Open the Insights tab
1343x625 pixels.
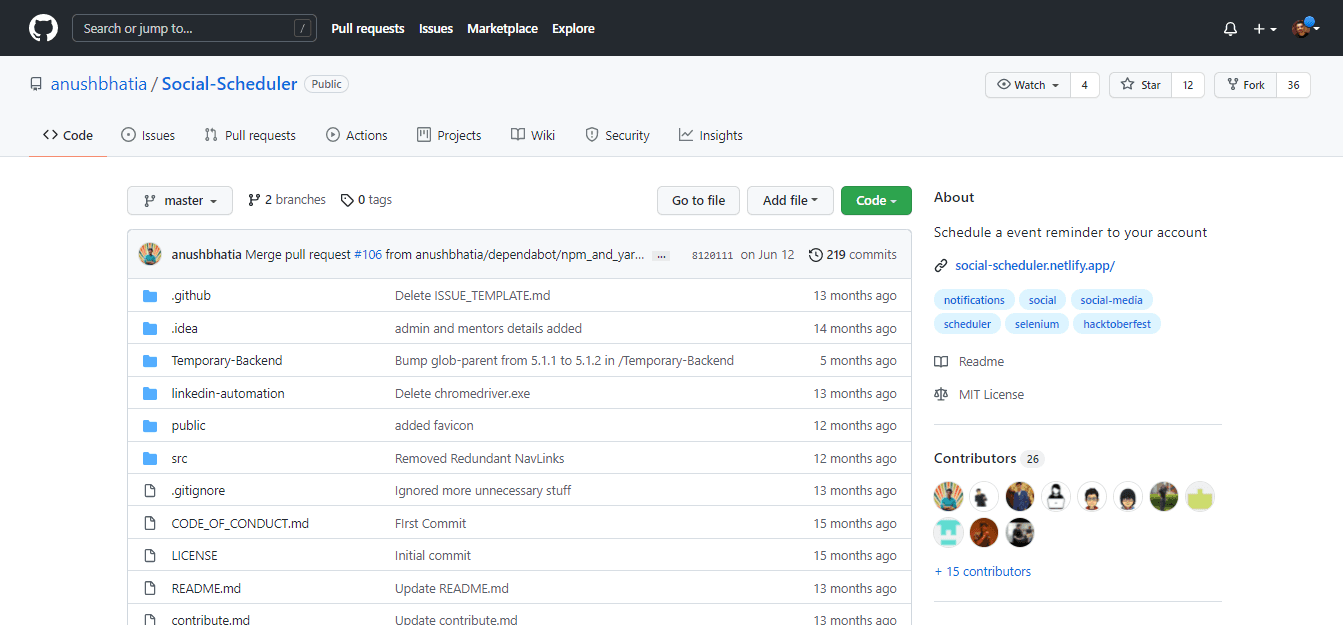[710, 135]
